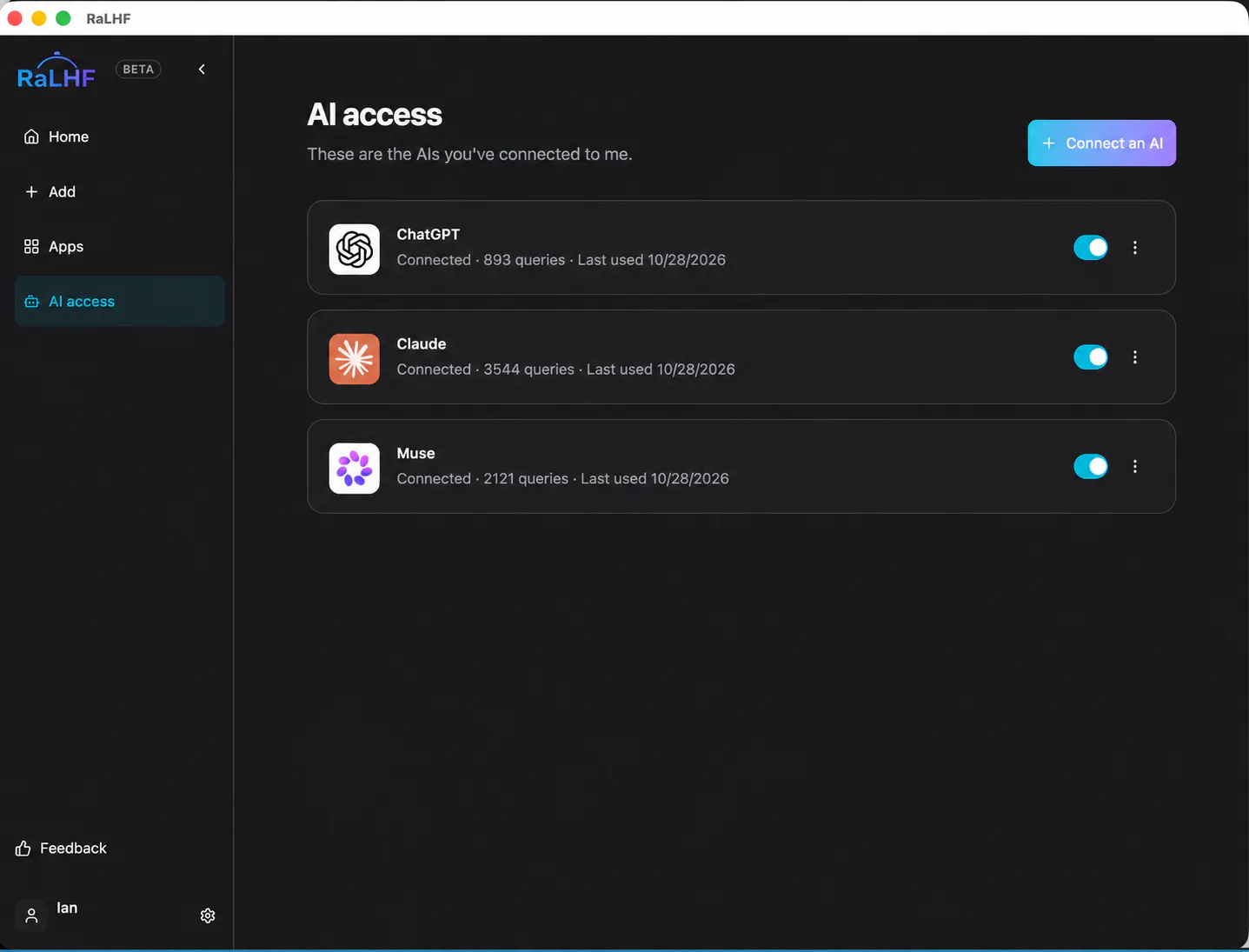Select AI access in the sidebar
The image size is (1249, 952).
(120, 301)
